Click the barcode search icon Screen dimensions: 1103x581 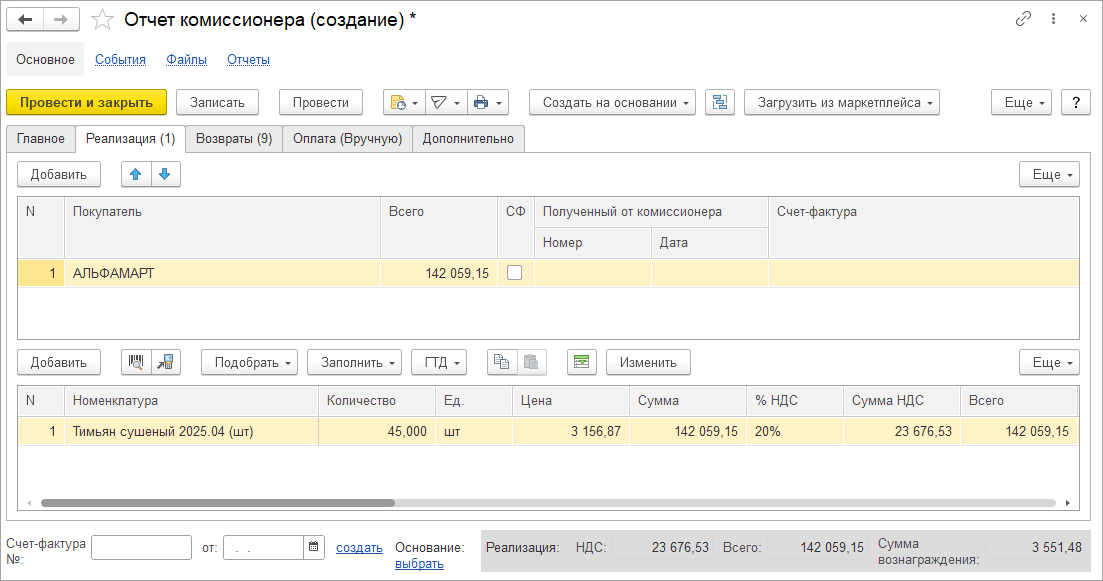pyautogui.click(x=136, y=362)
